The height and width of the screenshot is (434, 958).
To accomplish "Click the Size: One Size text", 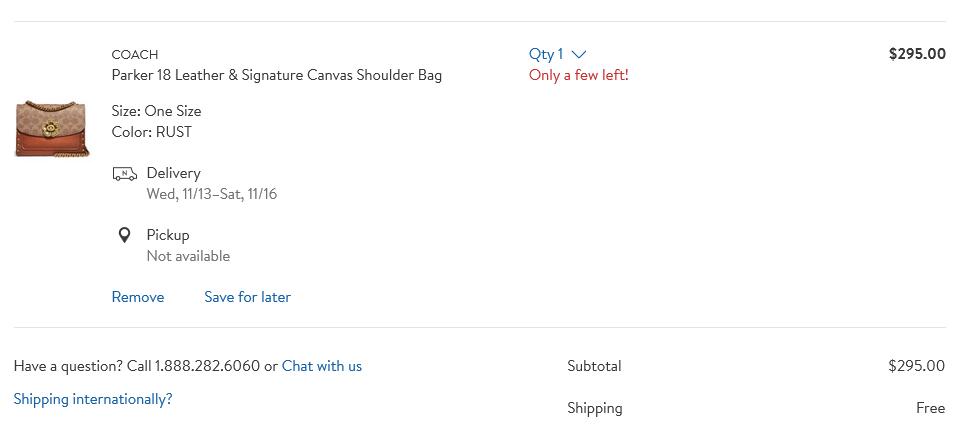I will 156,111.
